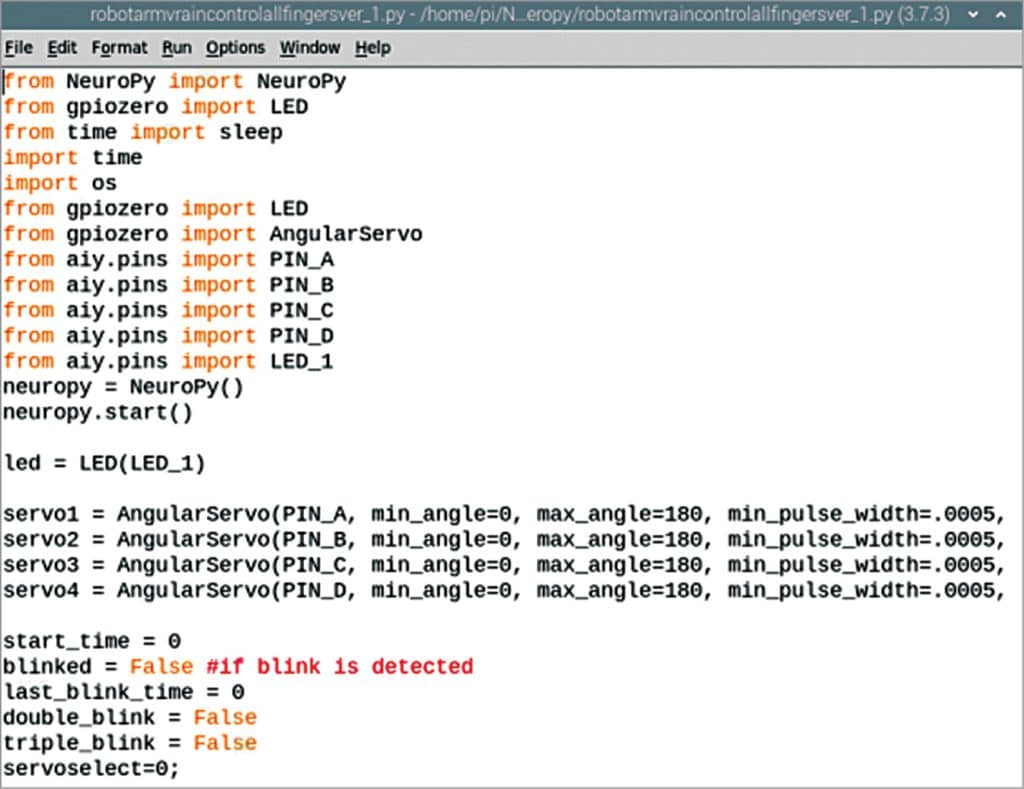1024x789 pixels.
Task: Open the Run menu
Action: 177,48
